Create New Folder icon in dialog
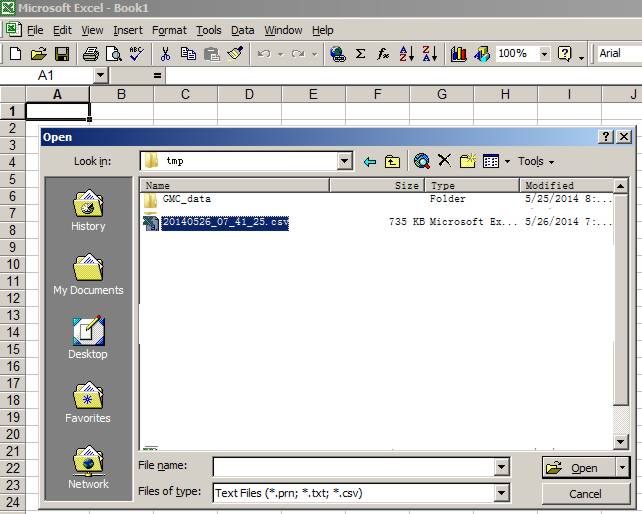 point(468,161)
